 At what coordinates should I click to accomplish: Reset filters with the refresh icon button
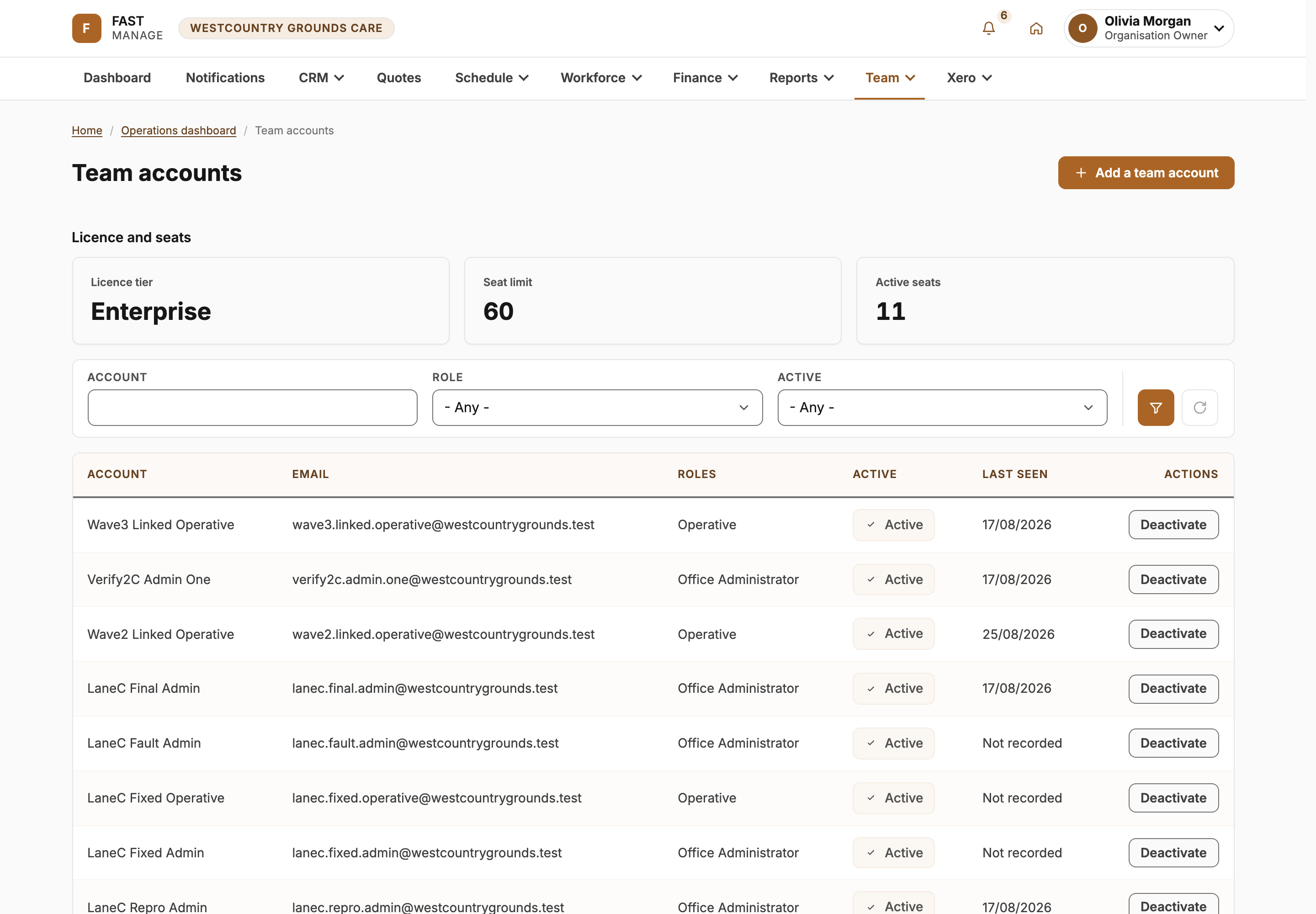1200,408
